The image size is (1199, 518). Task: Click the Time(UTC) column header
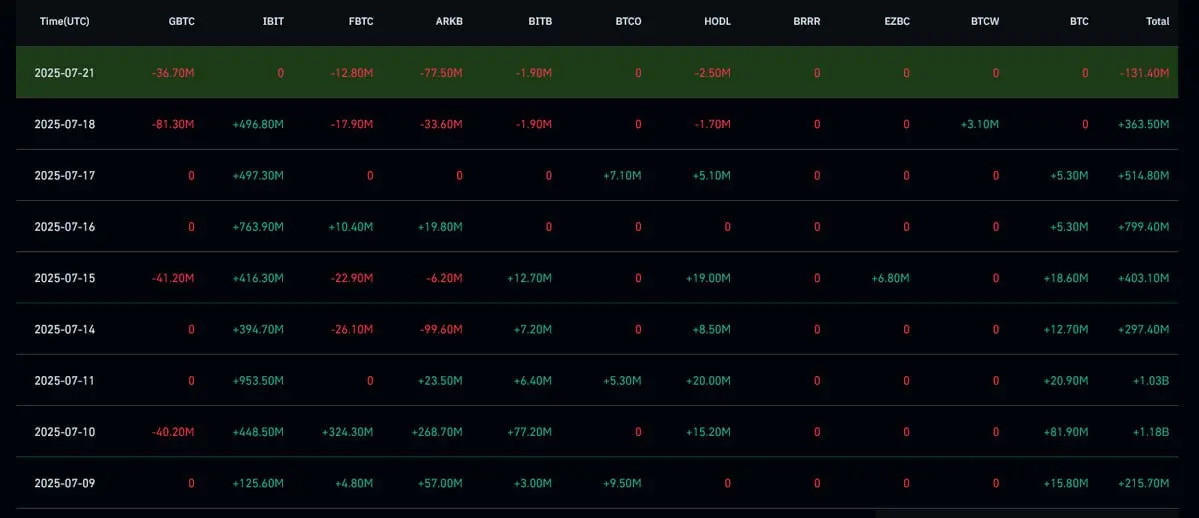pos(64,21)
